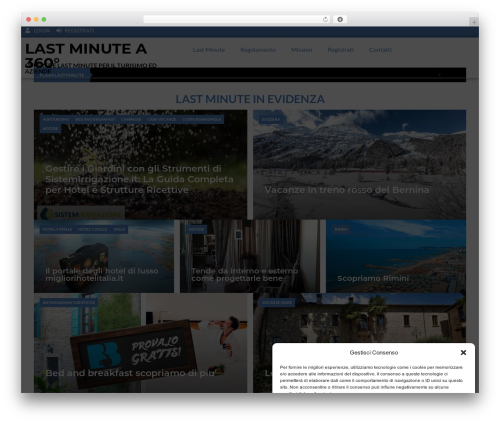Open Bed and breakfast scopriamo di più
The width and height of the screenshot is (500, 423).
130,373
